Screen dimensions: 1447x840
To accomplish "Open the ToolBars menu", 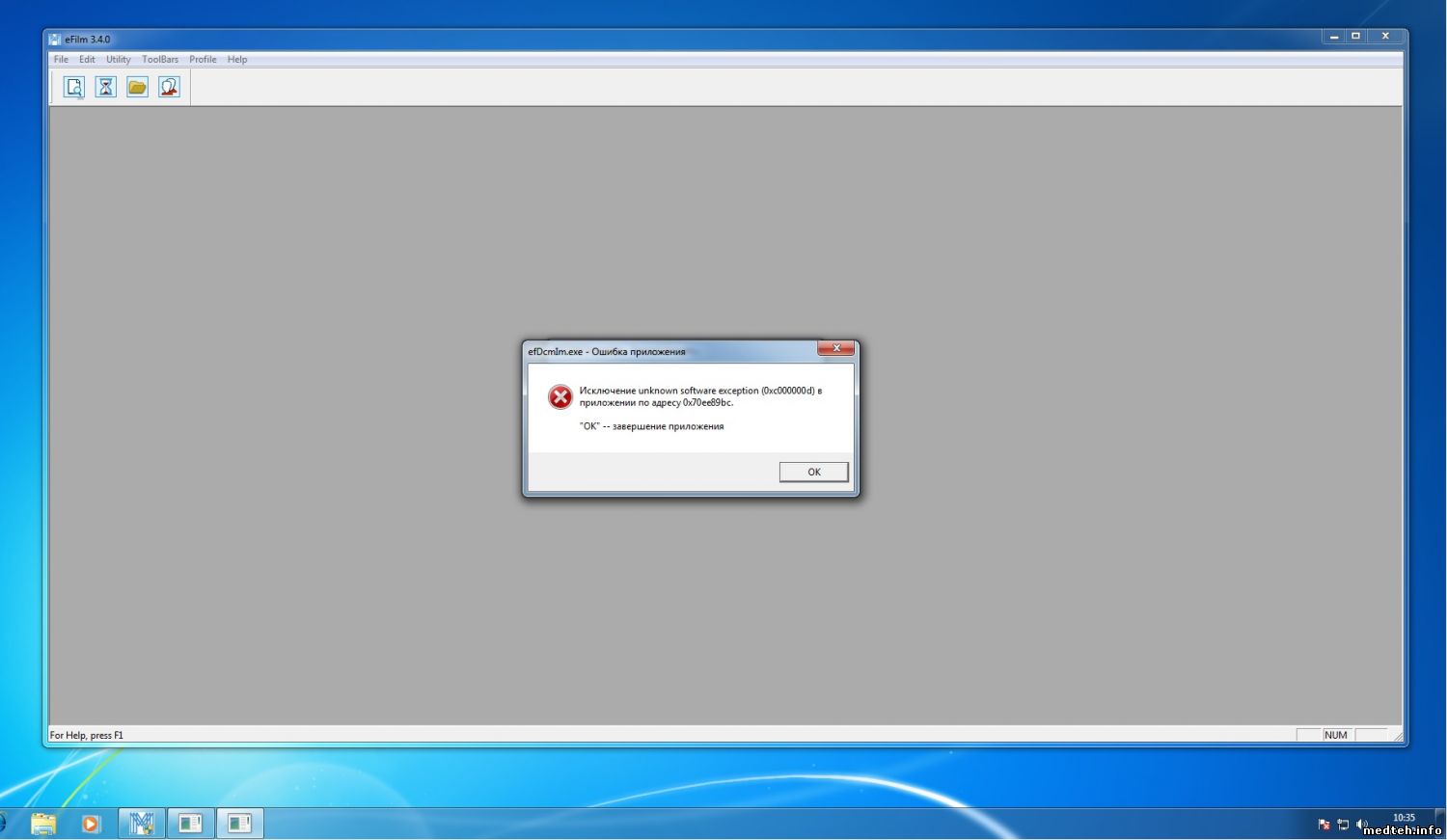I will [160, 60].
